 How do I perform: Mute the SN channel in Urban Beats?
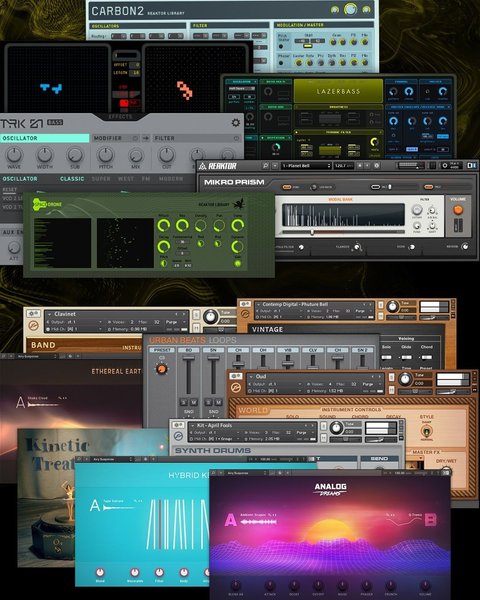[219, 402]
